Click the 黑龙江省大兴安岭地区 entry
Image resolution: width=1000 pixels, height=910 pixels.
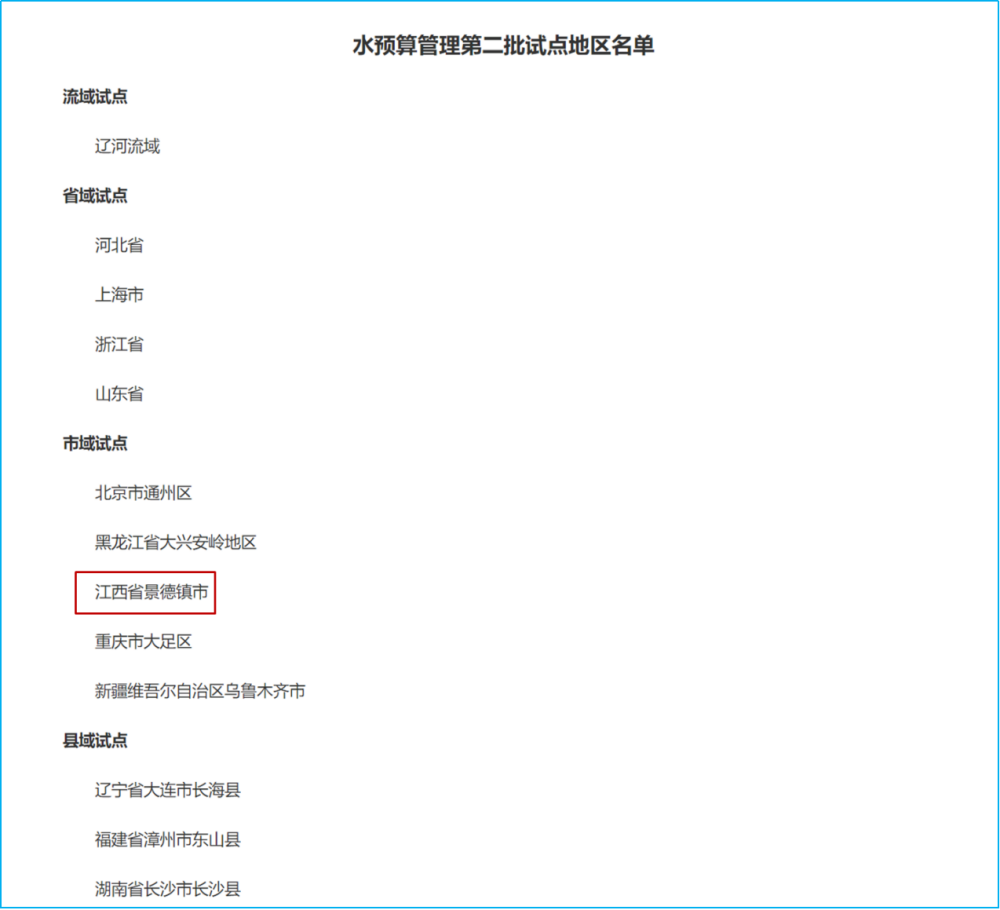[174, 542]
